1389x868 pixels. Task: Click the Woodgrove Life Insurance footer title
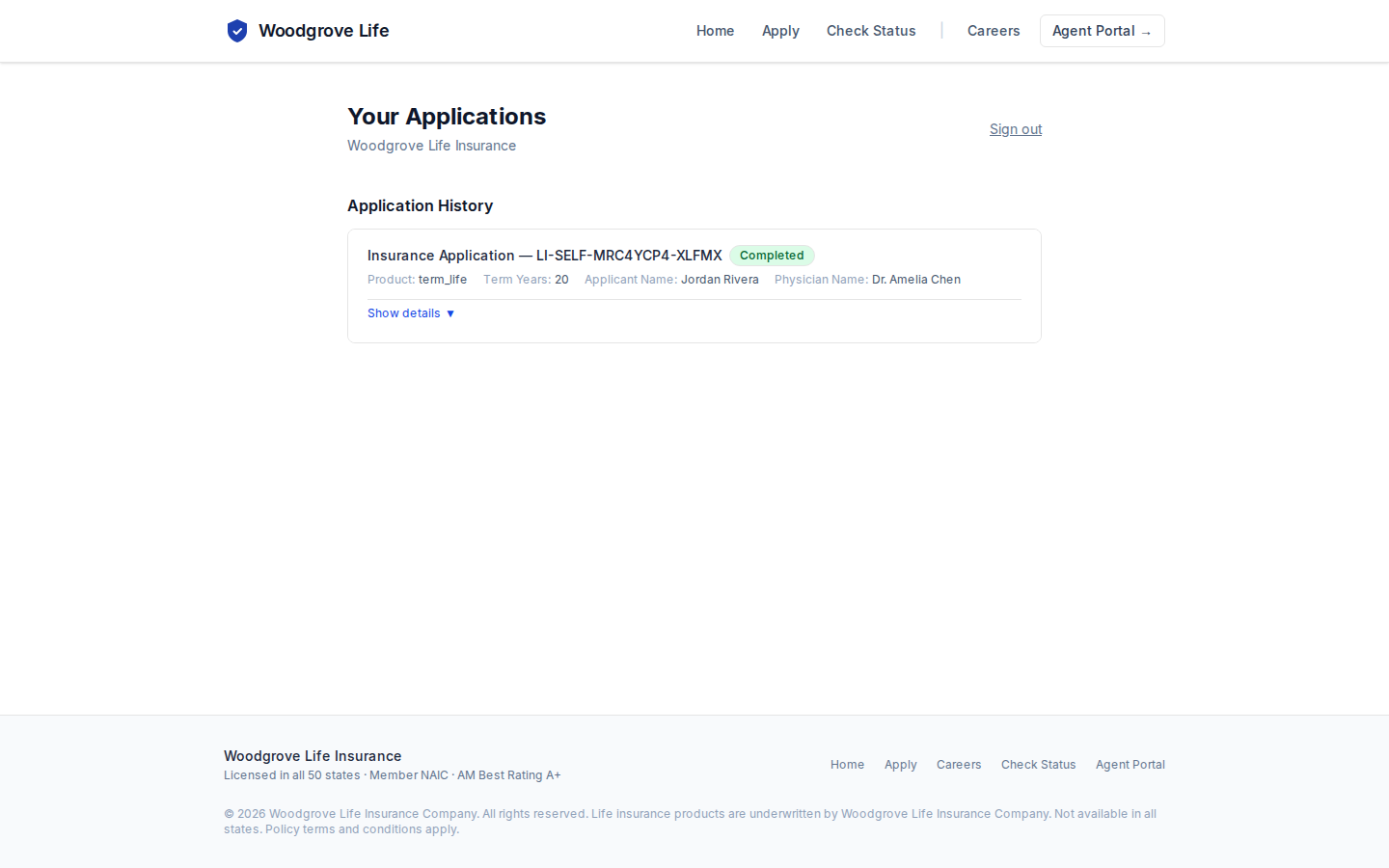(x=313, y=756)
